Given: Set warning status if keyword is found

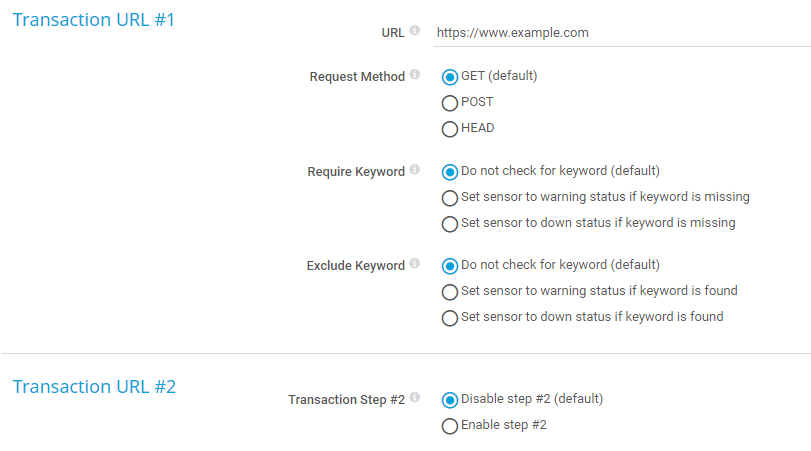Looking at the screenshot, I should pos(450,292).
